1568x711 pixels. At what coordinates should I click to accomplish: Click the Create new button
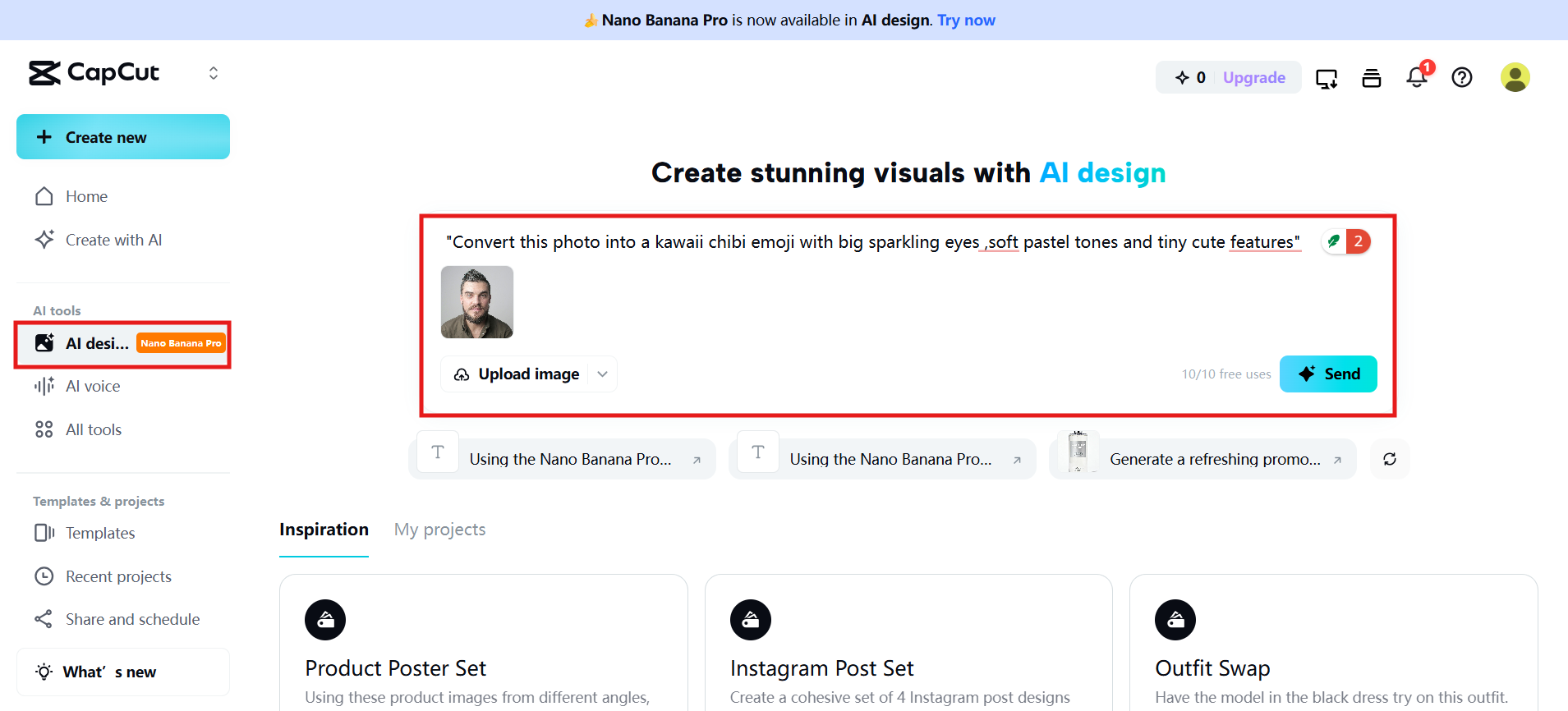point(123,137)
